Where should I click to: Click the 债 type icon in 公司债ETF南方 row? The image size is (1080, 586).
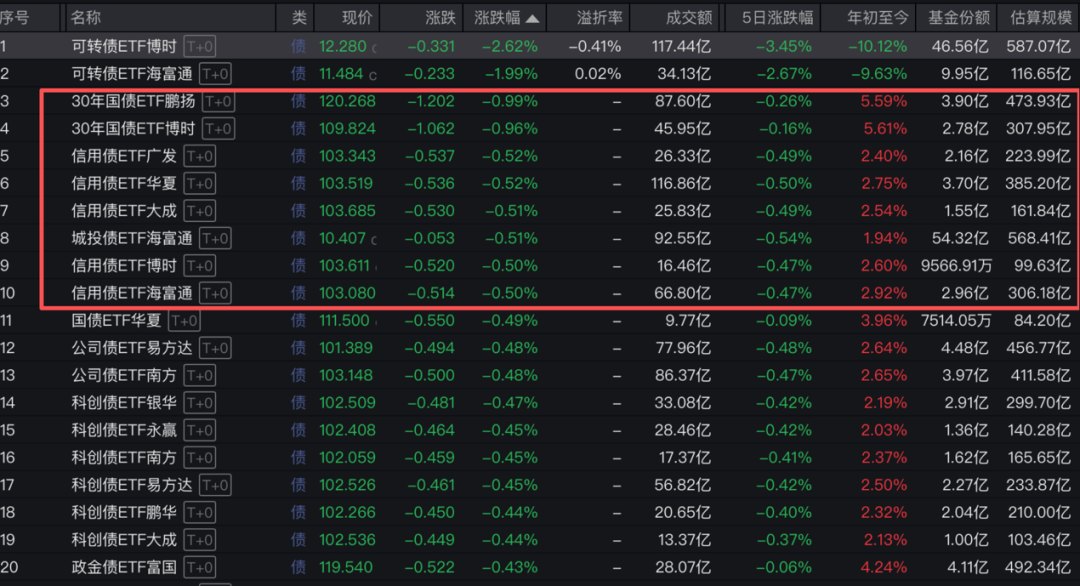pos(298,375)
